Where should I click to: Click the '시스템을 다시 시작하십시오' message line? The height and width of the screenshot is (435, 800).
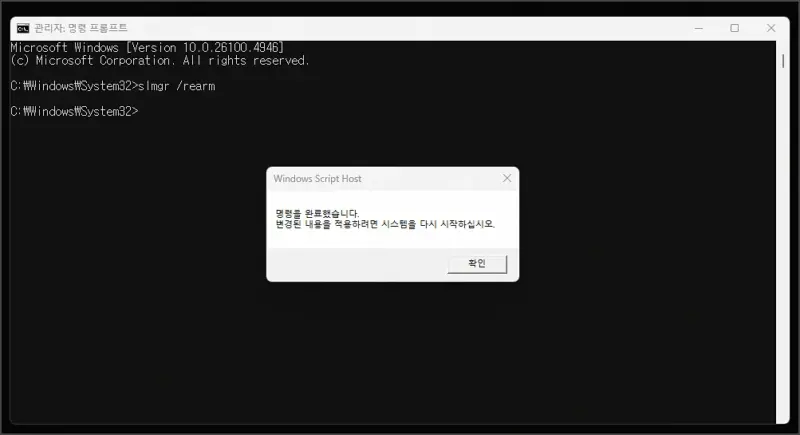(385, 224)
